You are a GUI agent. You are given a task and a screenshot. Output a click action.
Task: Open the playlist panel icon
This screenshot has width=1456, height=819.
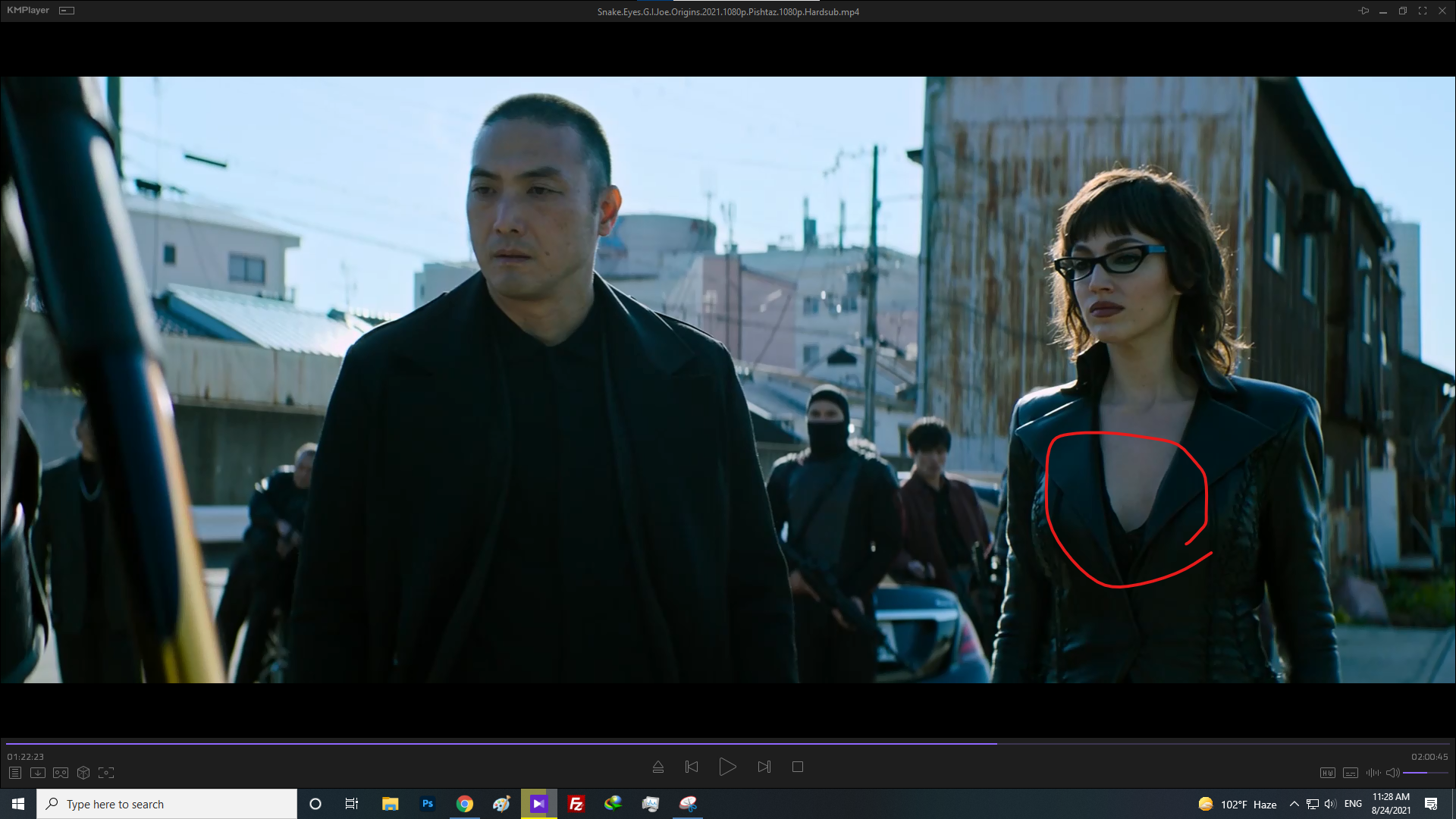[15, 773]
